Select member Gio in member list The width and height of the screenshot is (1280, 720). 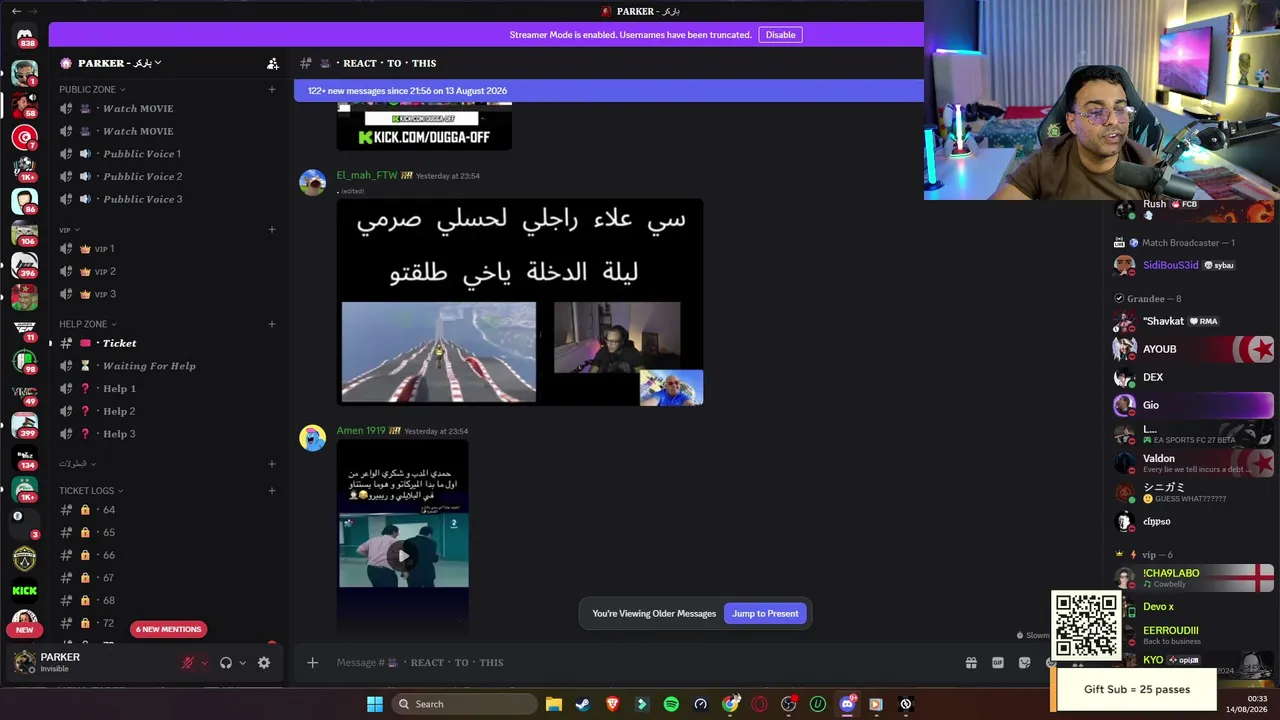tap(1193, 405)
